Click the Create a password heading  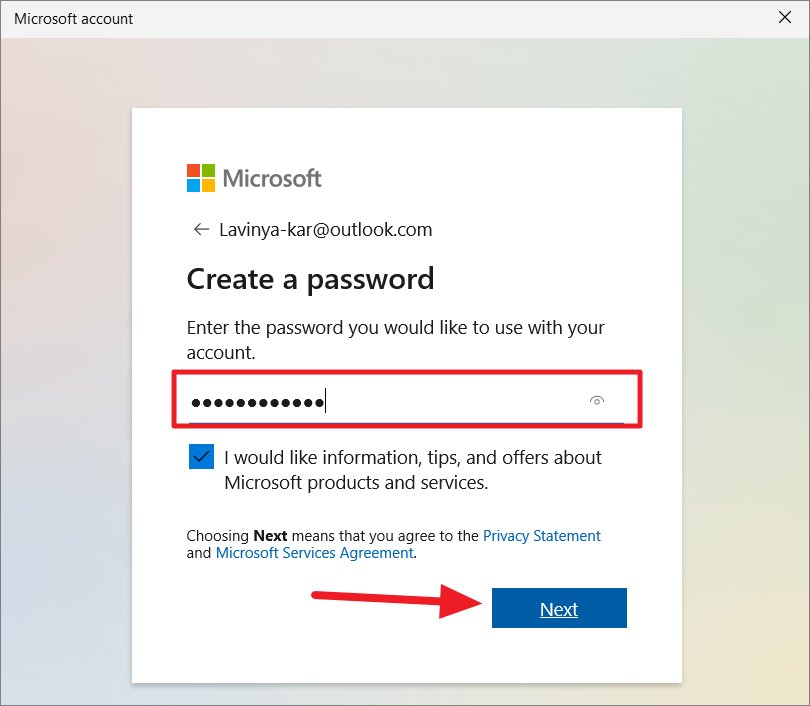point(310,280)
